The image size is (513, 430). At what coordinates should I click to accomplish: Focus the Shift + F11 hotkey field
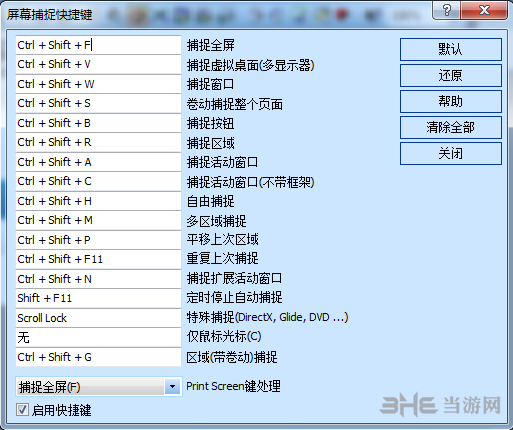coord(98,298)
